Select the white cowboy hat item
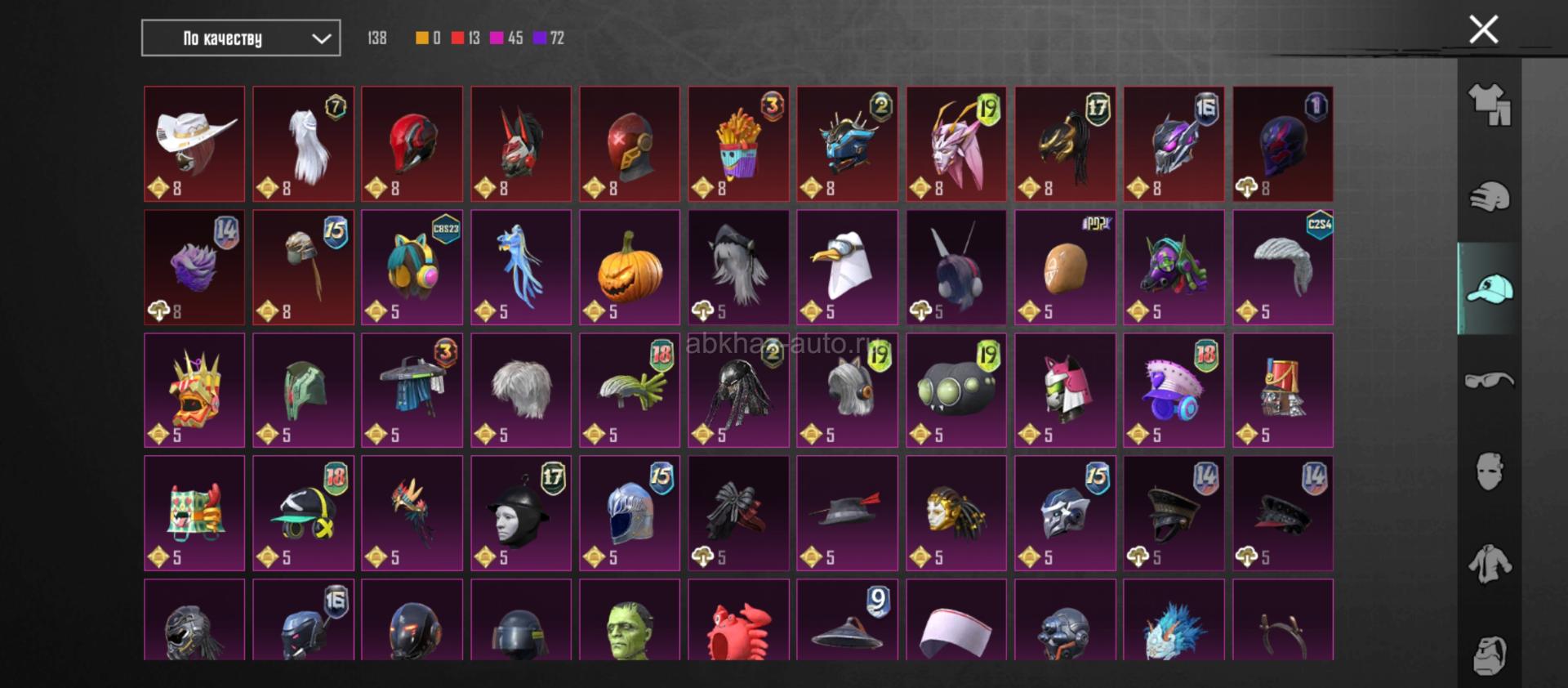 point(194,144)
